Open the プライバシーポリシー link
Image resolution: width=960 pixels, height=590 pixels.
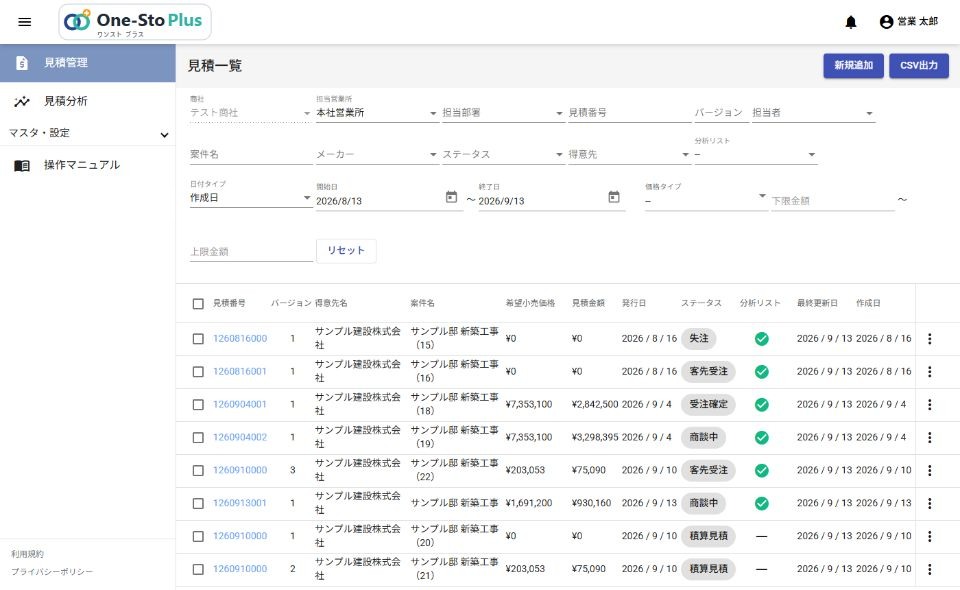52,572
